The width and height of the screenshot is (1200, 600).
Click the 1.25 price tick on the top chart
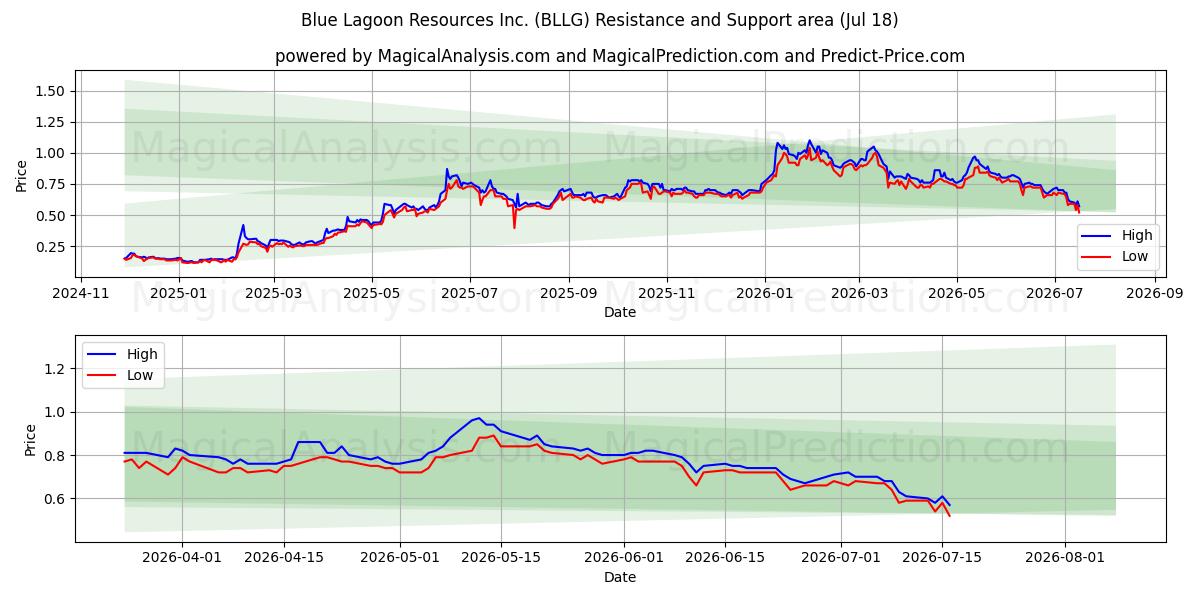point(52,122)
